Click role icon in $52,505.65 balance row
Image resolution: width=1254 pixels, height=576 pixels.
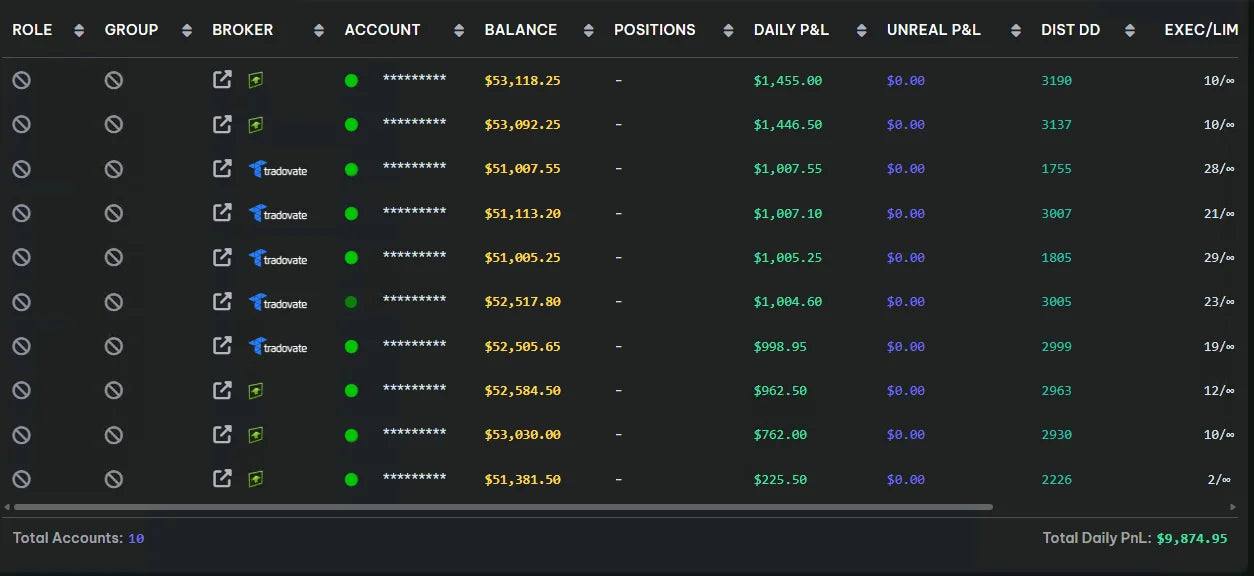(x=21, y=346)
